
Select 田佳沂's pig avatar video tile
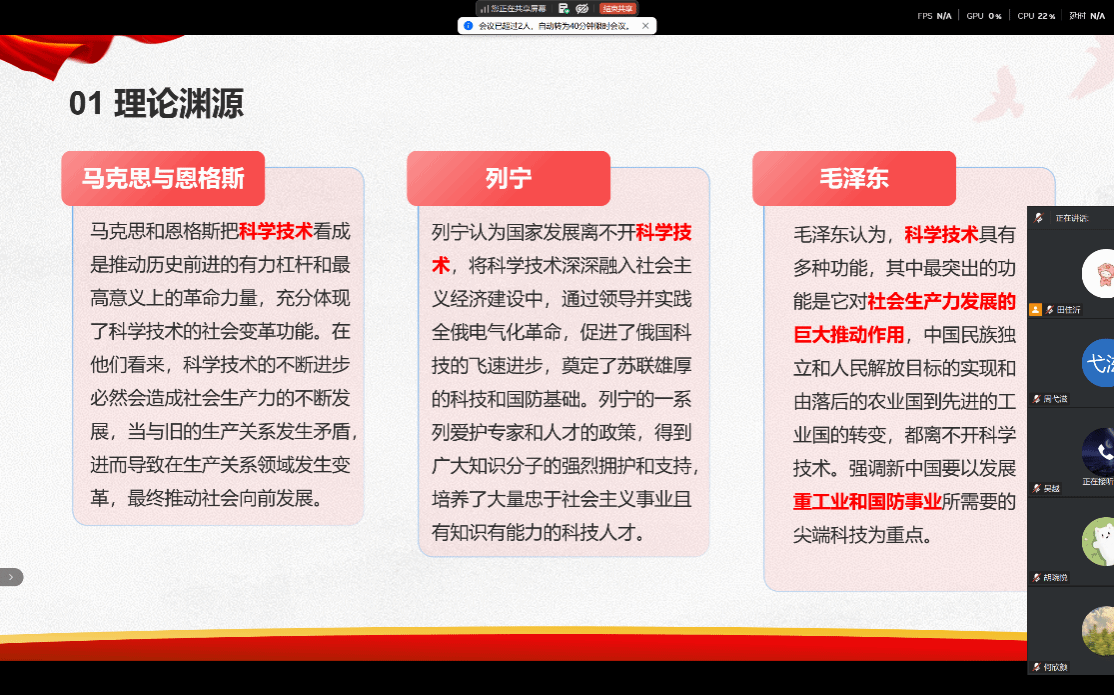coord(1098,273)
